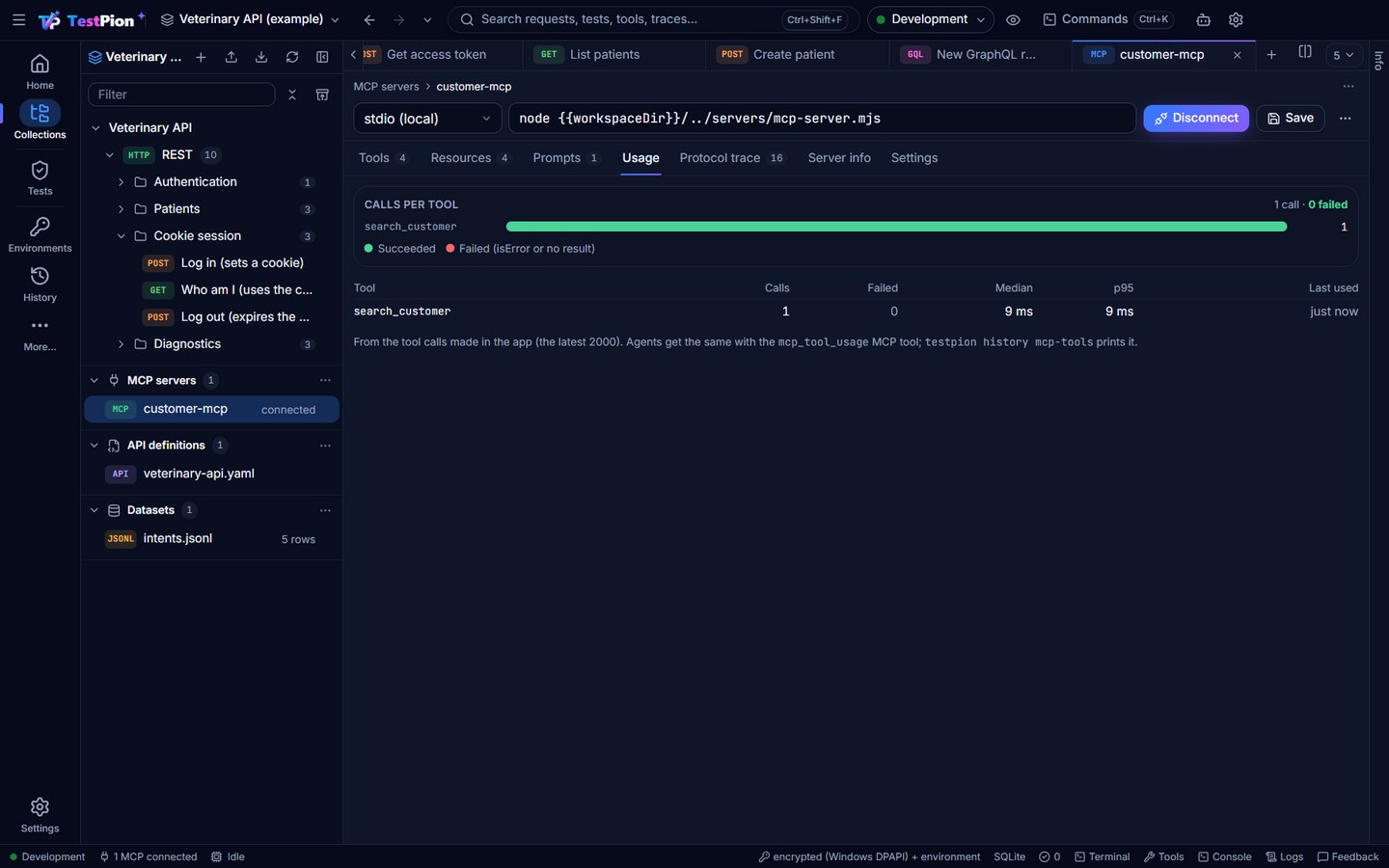
Task: Open the hamburger main menu
Action: (x=18, y=19)
